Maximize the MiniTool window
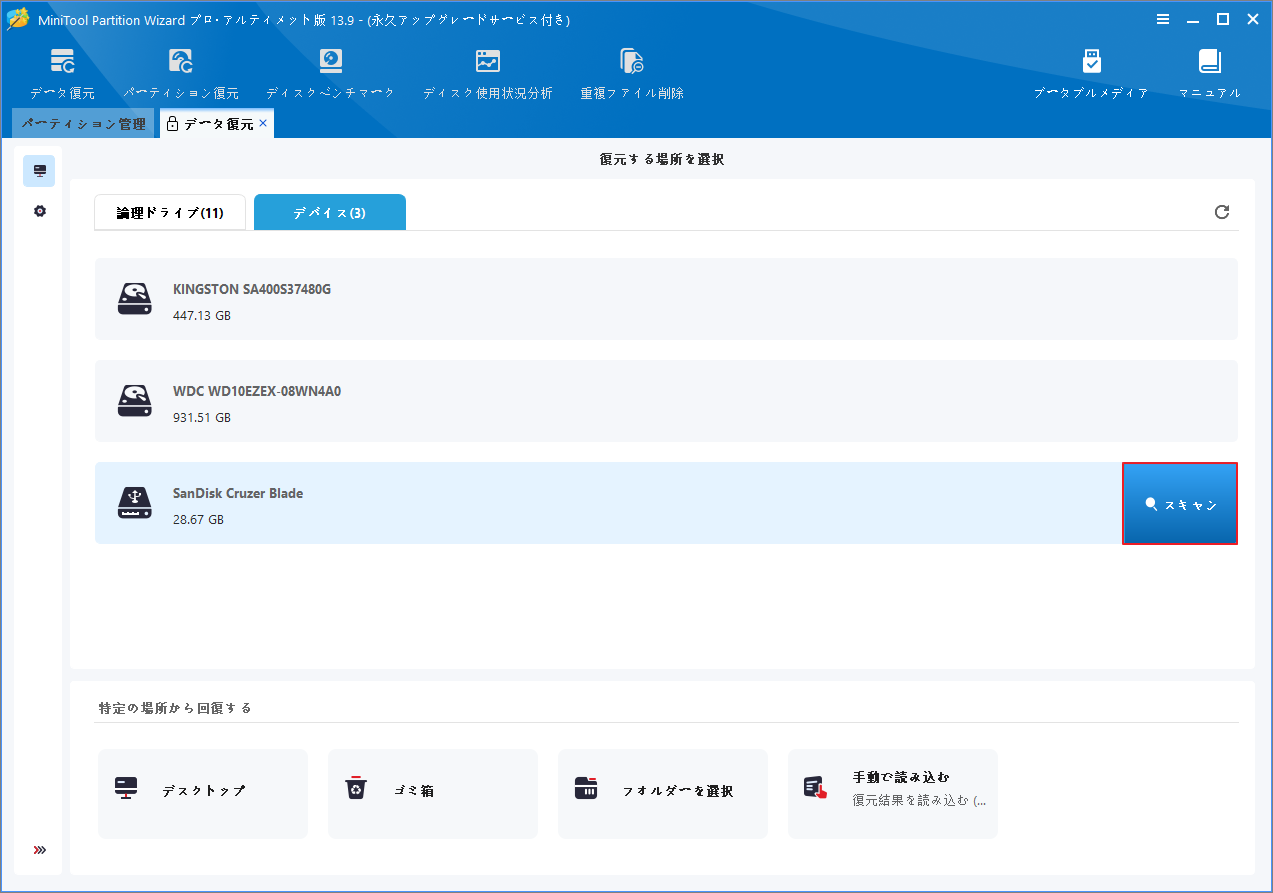 point(1222,19)
